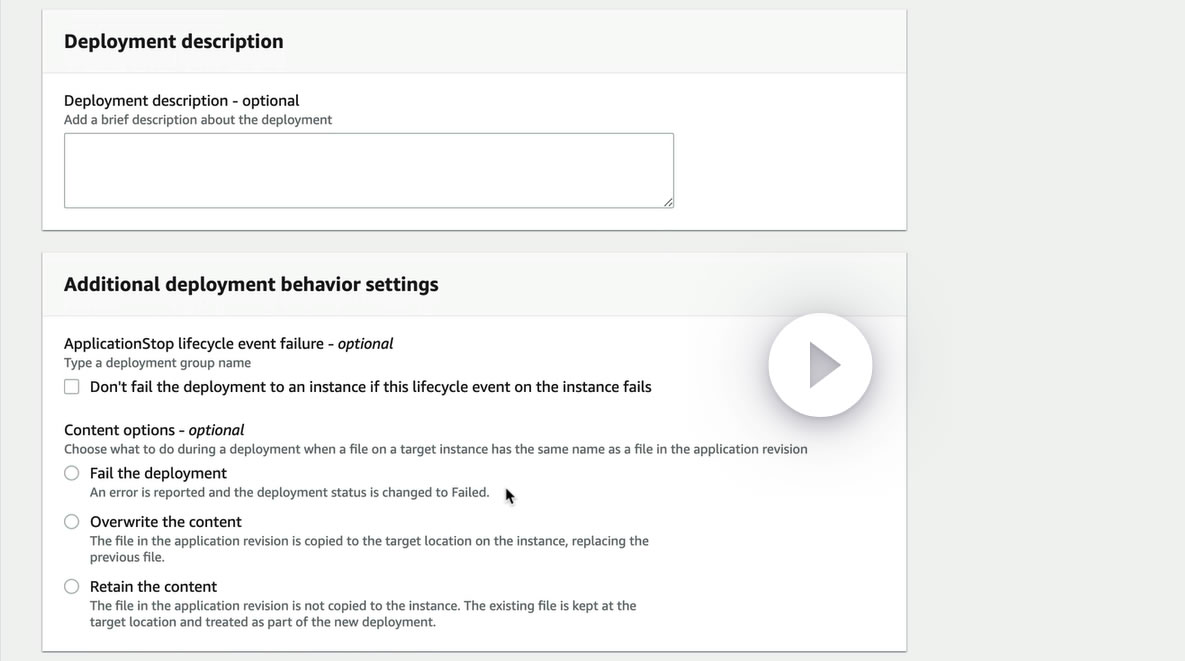The image size is (1185, 661).
Task: Click the ApplicationStop lifecycle event failure label
Action: (228, 344)
